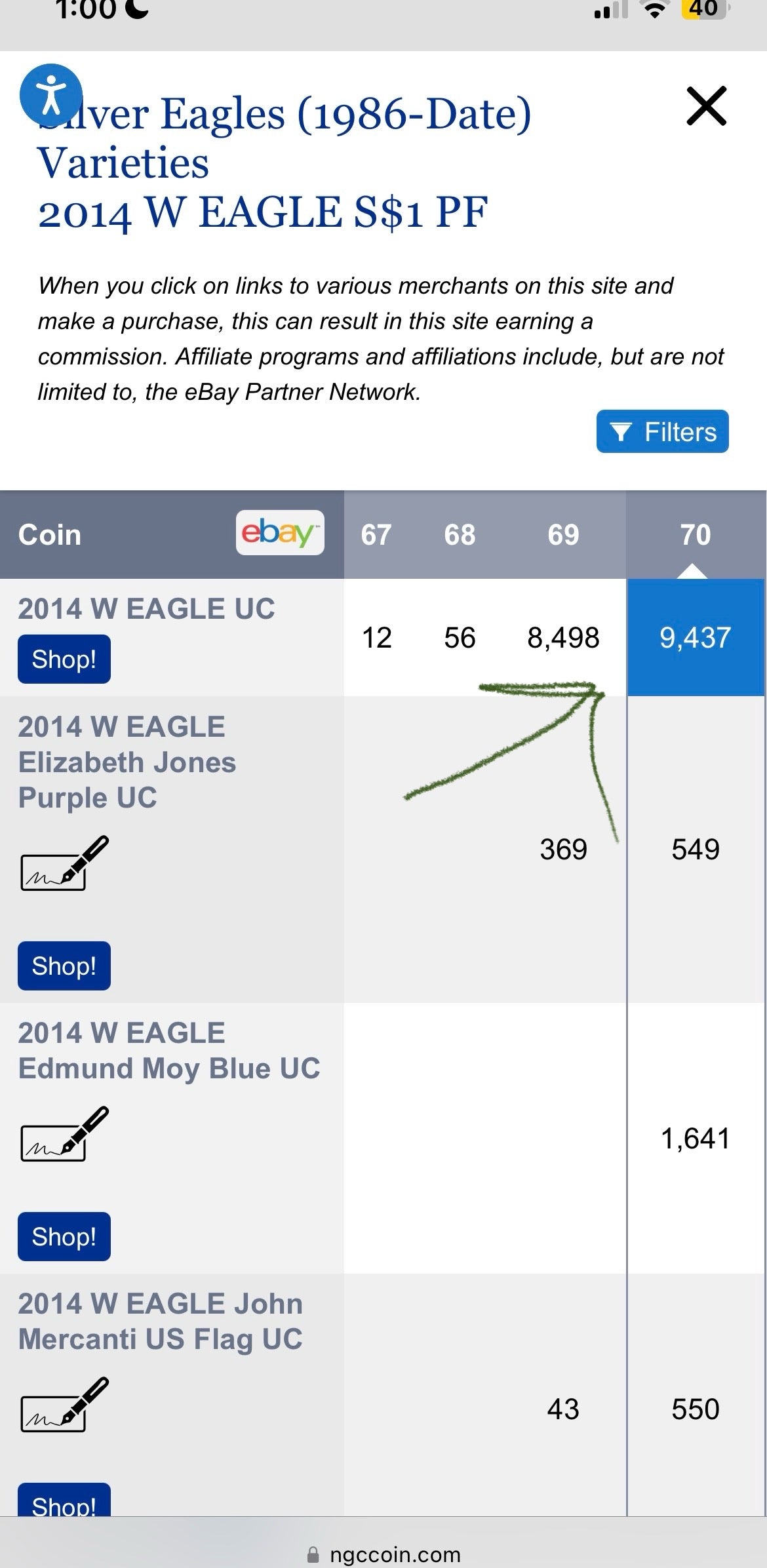Click the 8,498 population value
Viewport: 767px width, 1568px height.
pyautogui.click(x=563, y=637)
